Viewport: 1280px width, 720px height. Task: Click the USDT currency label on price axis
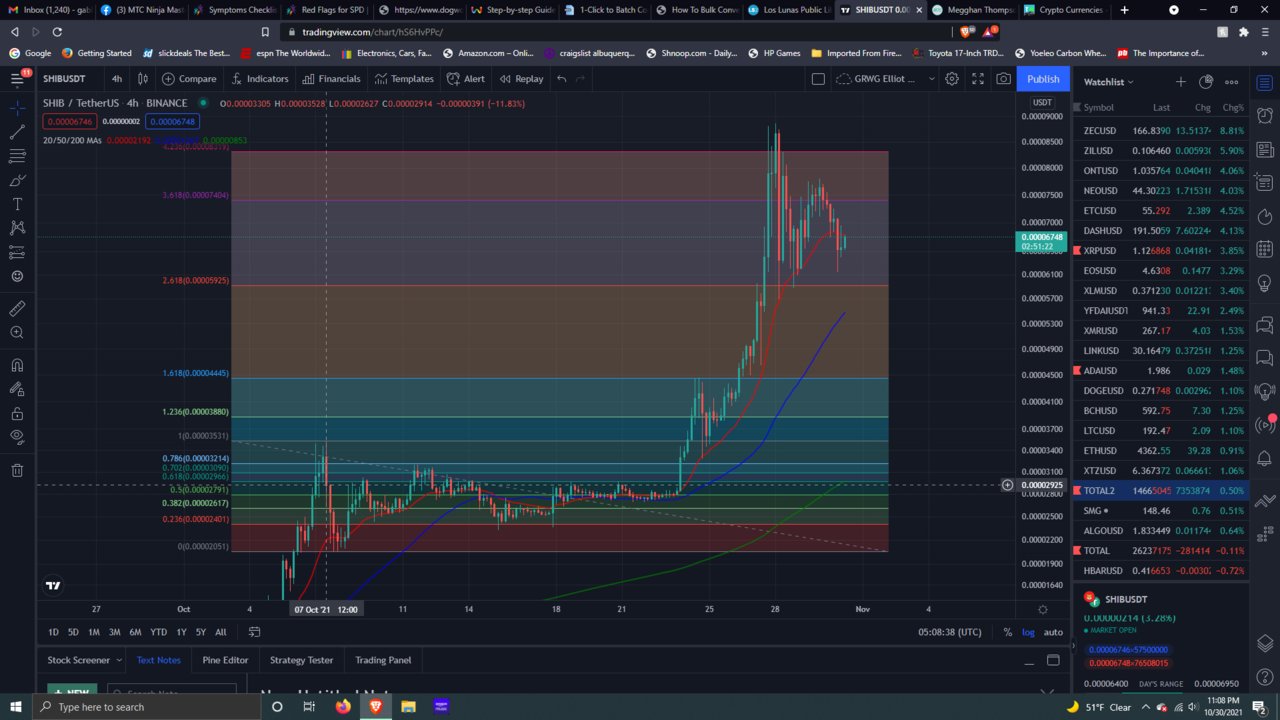click(x=1042, y=103)
